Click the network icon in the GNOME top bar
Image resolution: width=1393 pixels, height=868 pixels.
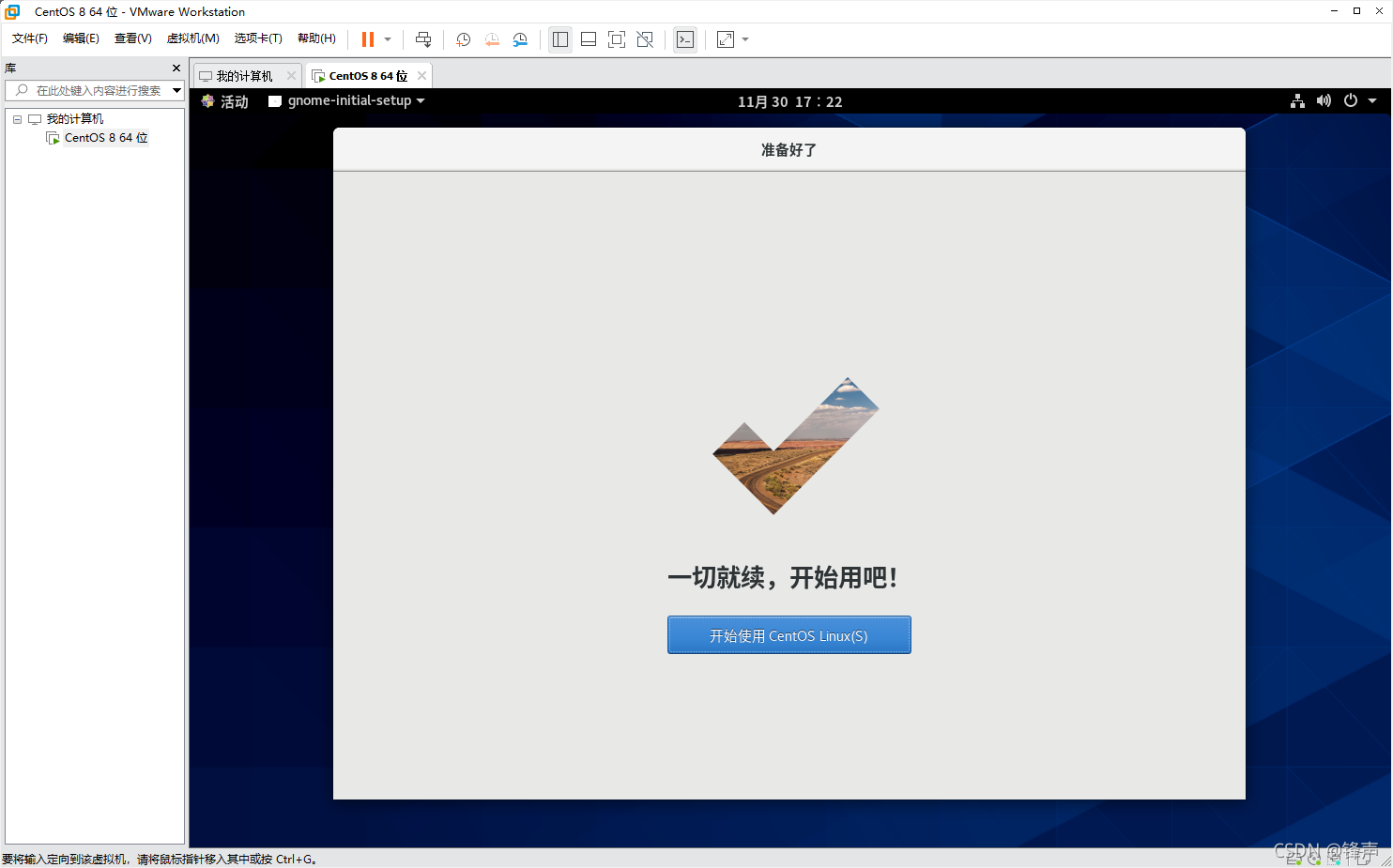click(1297, 100)
